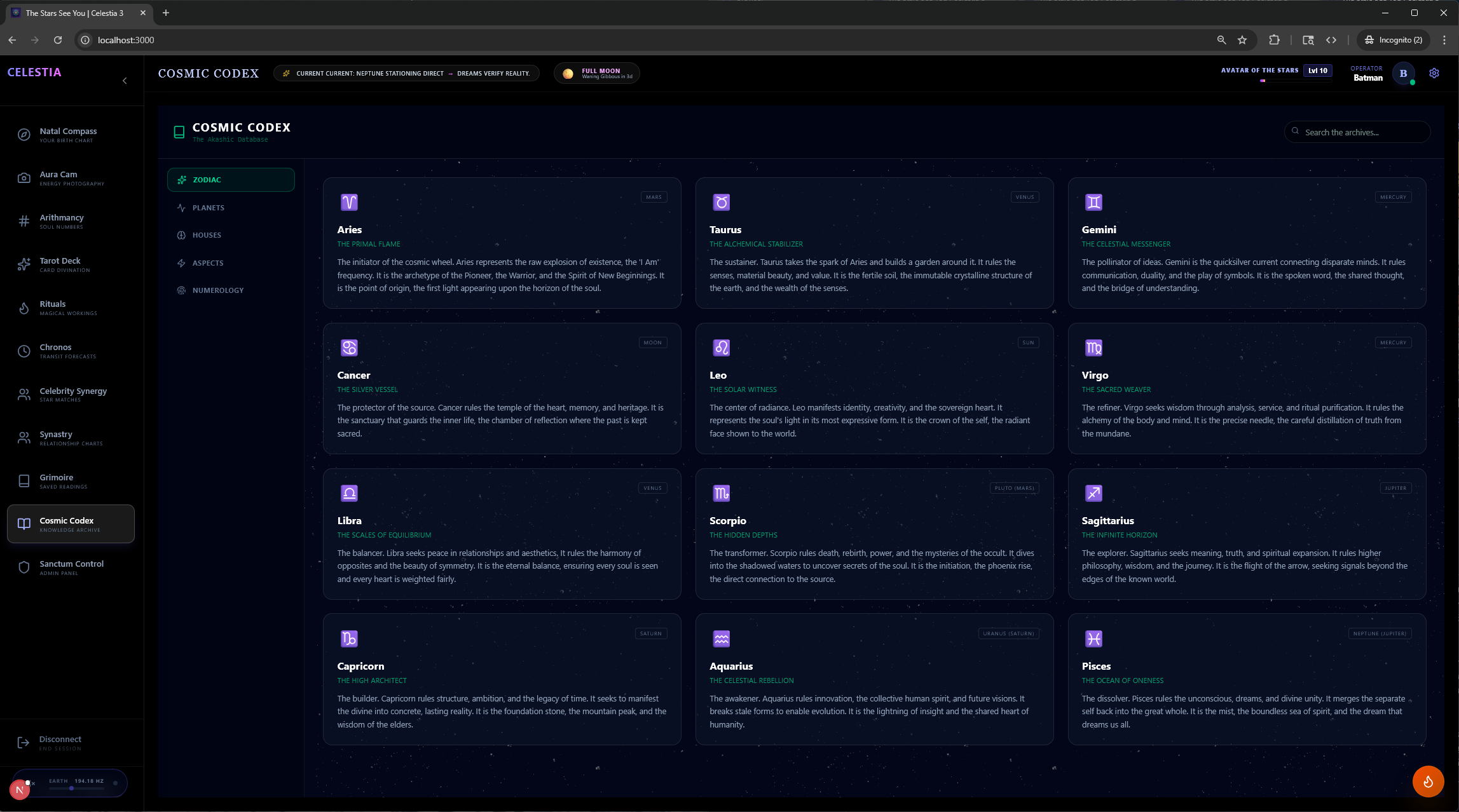Expand the Full Moon phase widget
Image resolution: width=1459 pixels, height=812 pixels.
(x=596, y=74)
